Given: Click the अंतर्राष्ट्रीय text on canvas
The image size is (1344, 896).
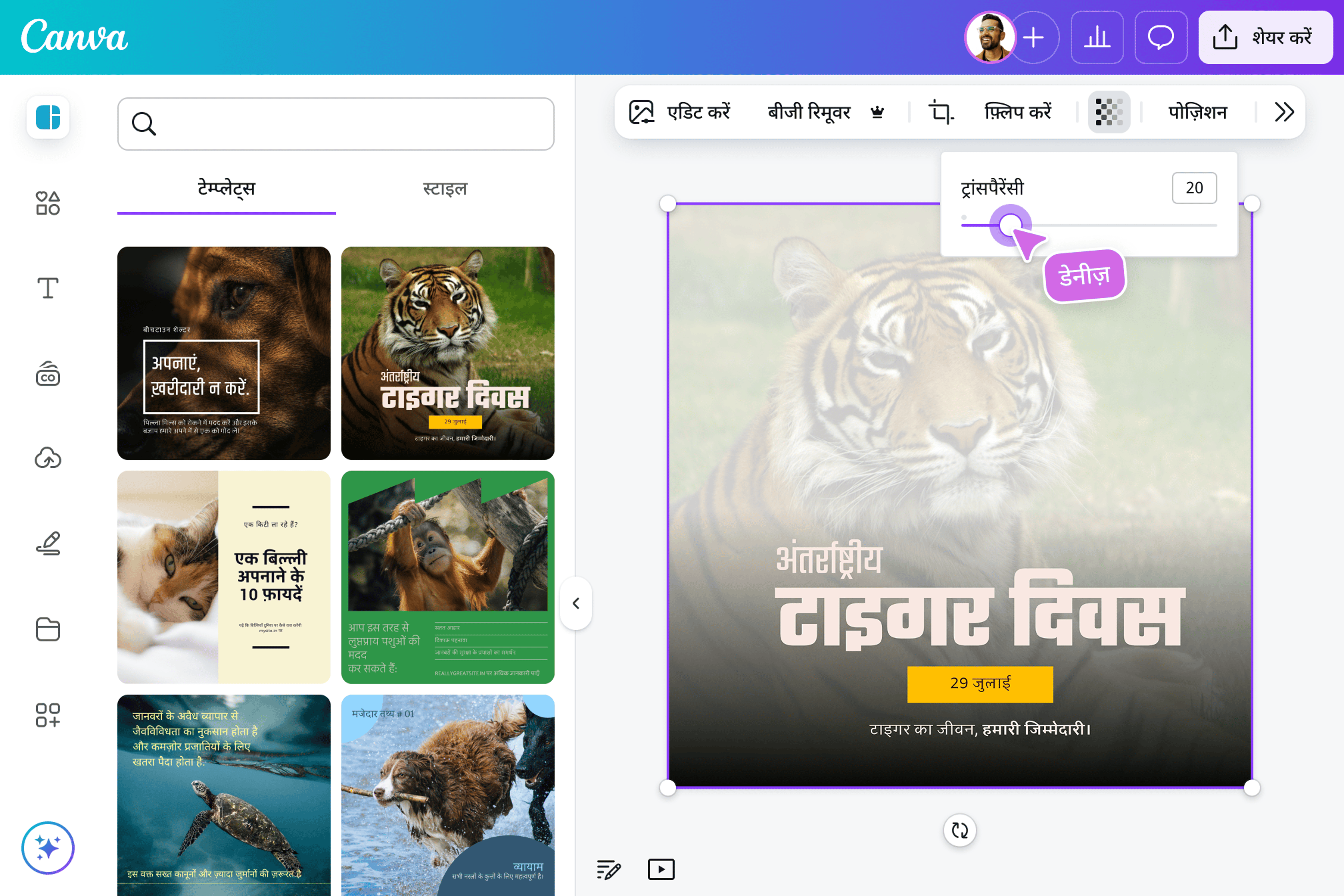Looking at the screenshot, I should pos(828,559).
